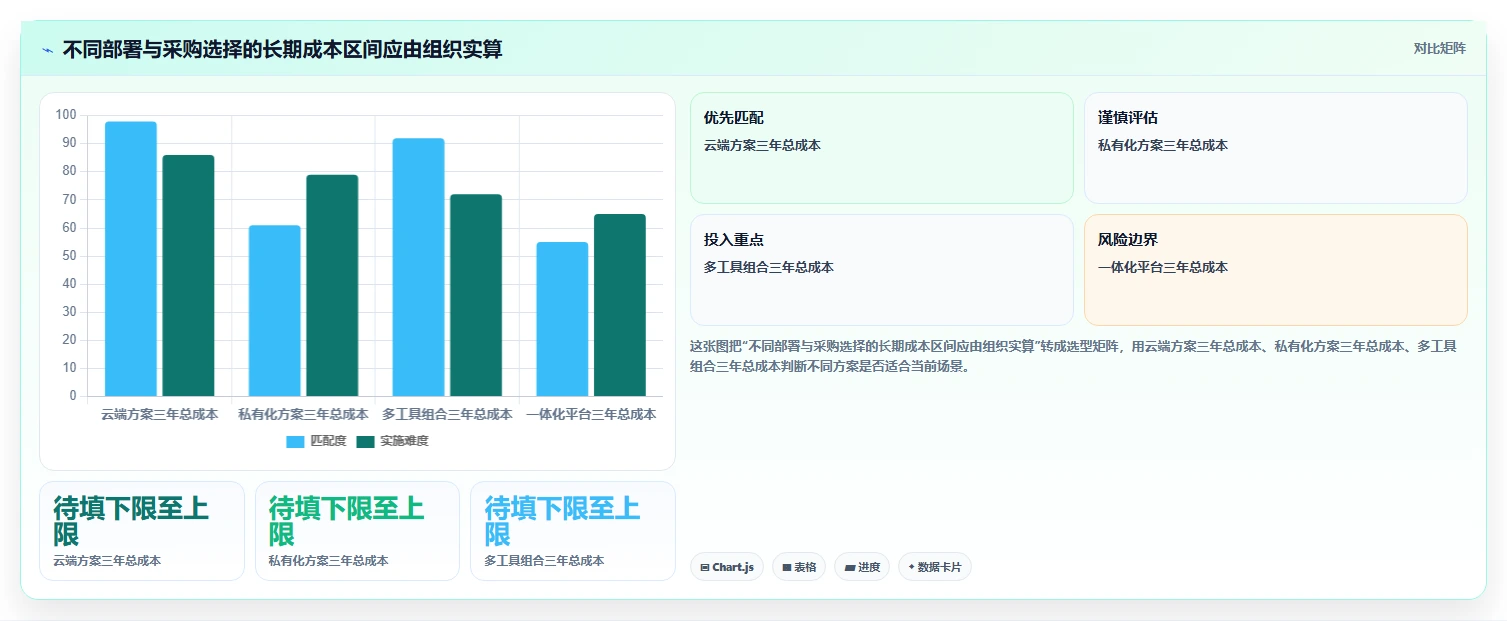The image size is (1507, 621).
Task: Click the x-axis label 私有化方案三年总成本
Action: [303, 414]
